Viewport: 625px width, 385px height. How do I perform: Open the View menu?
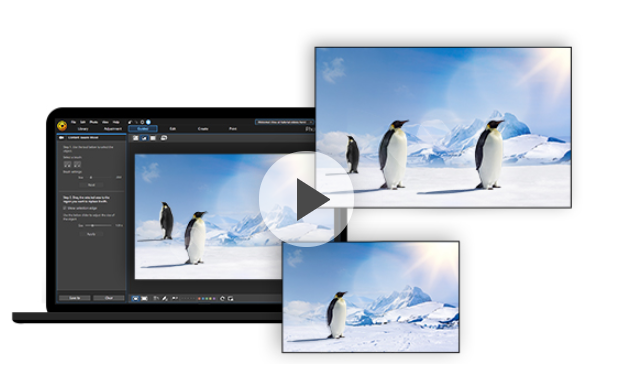pyautogui.click(x=105, y=122)
